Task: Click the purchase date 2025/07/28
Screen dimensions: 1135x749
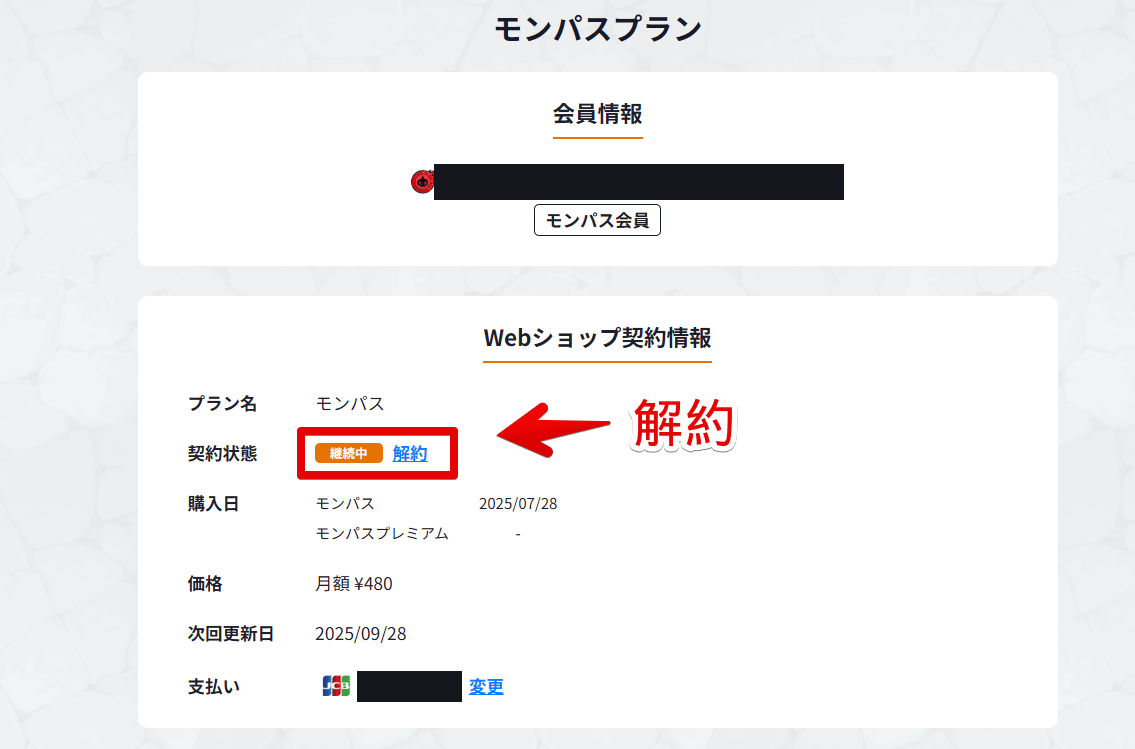Action: point(518,504)
